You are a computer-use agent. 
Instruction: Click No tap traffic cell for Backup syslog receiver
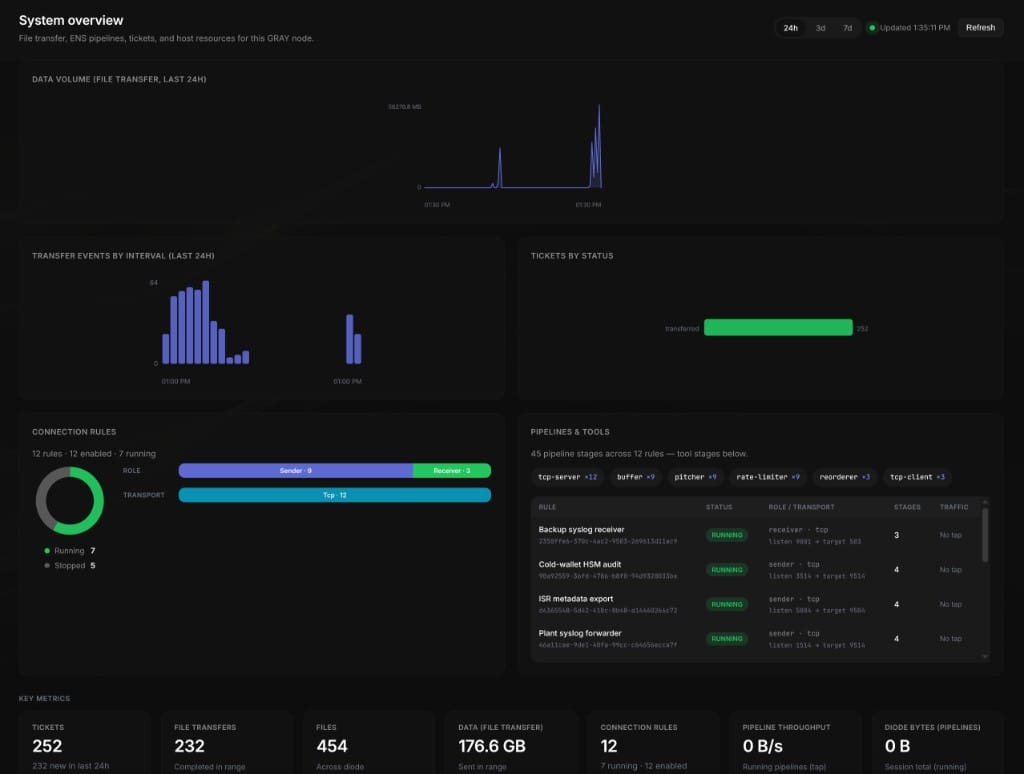(950, 535)
